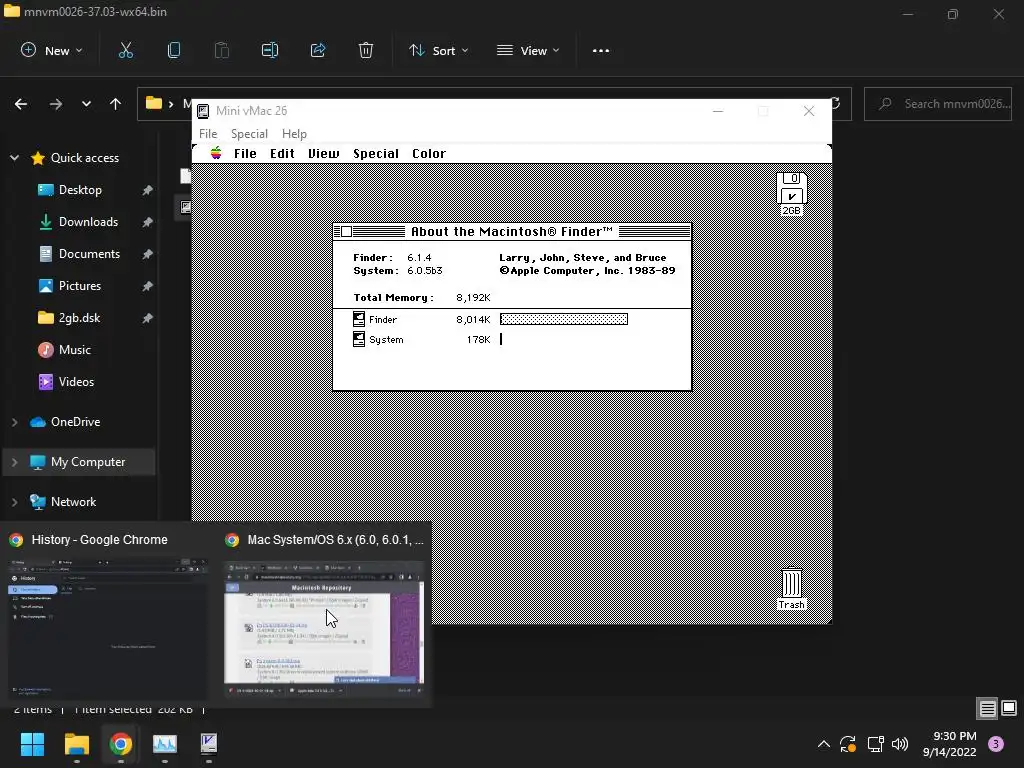Go back in File Explorer
Screen dimensions: 1024x768
click(21, 104)
